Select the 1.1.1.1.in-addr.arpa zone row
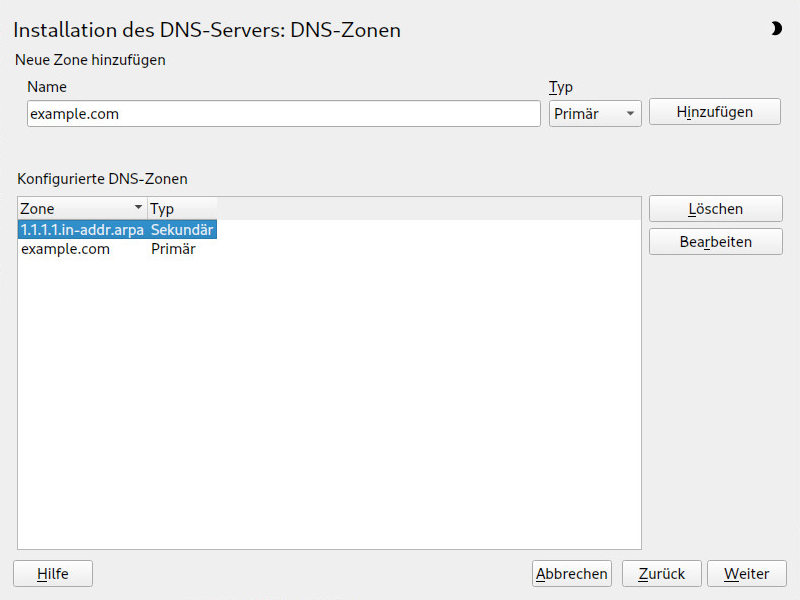This screenshot has height=600, width=800. tap(82, 230)
